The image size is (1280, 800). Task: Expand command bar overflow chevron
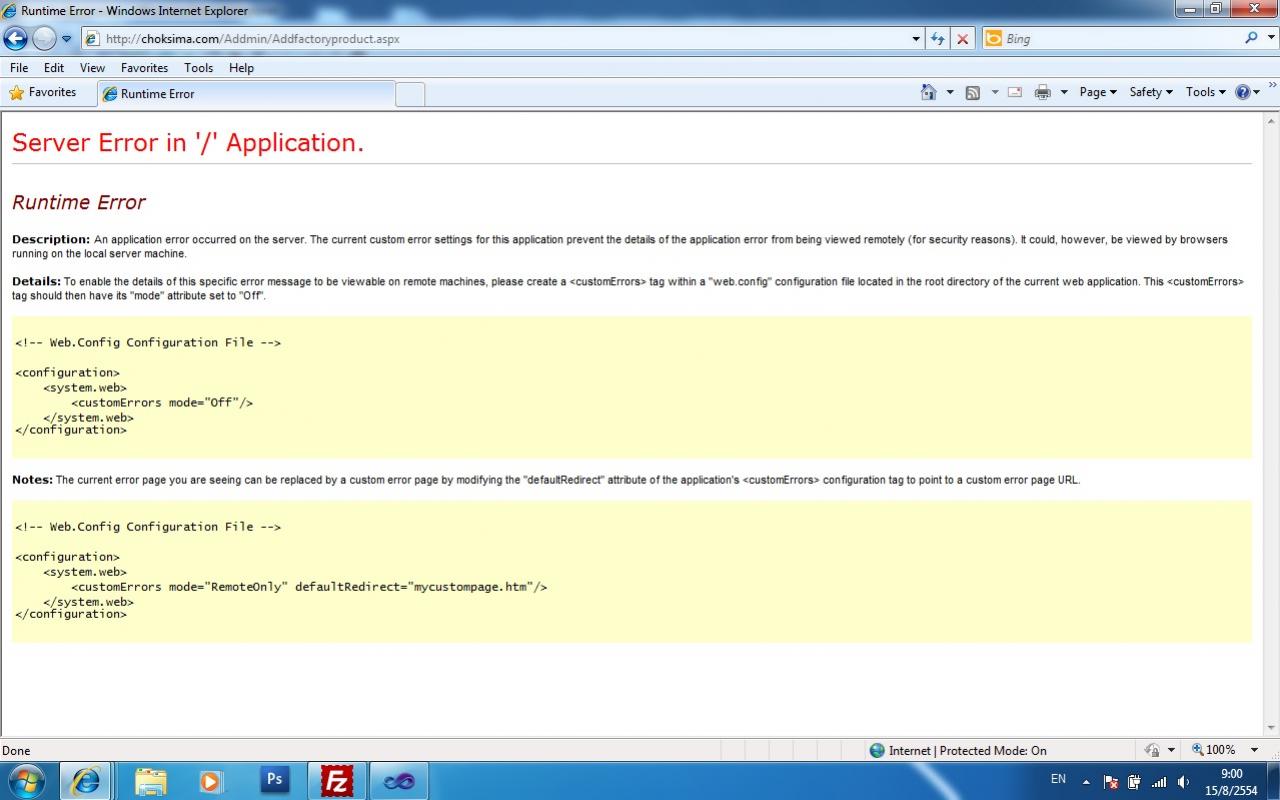[1272, 88]
